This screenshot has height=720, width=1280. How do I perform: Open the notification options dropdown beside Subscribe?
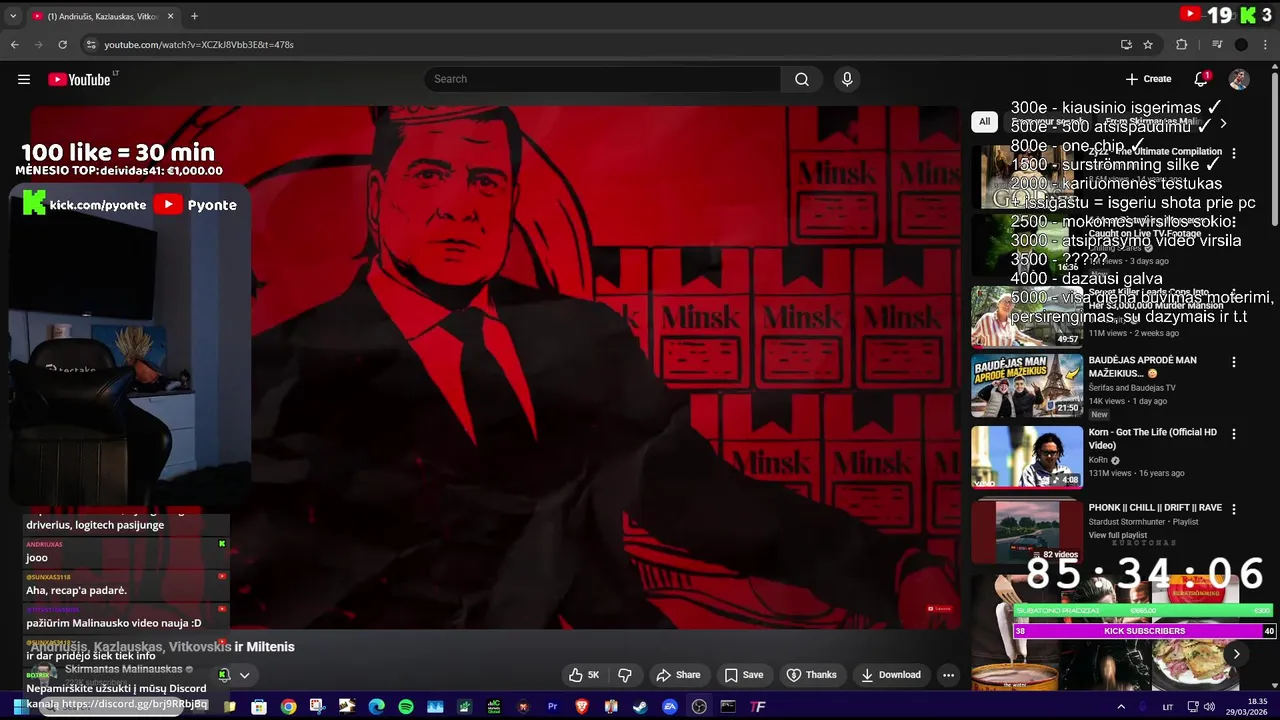244,675
